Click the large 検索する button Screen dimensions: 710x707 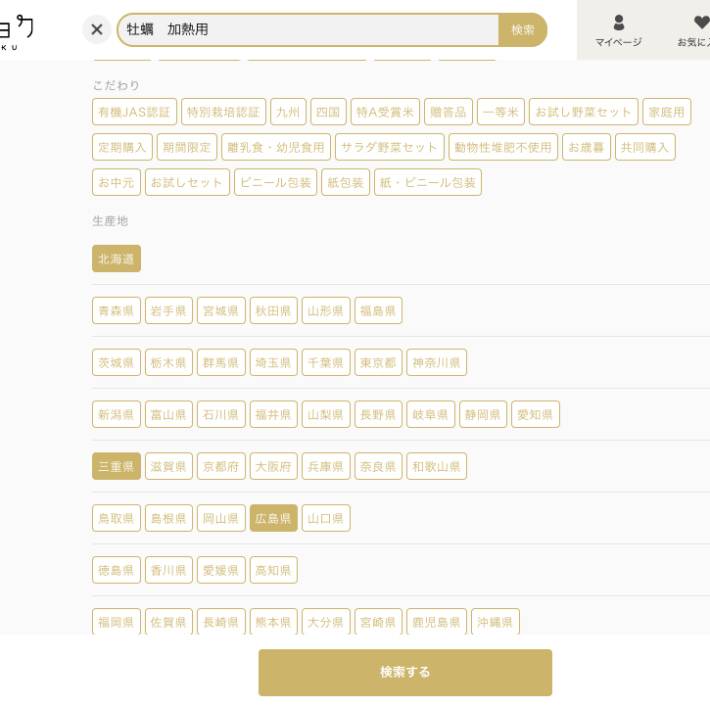405,672
